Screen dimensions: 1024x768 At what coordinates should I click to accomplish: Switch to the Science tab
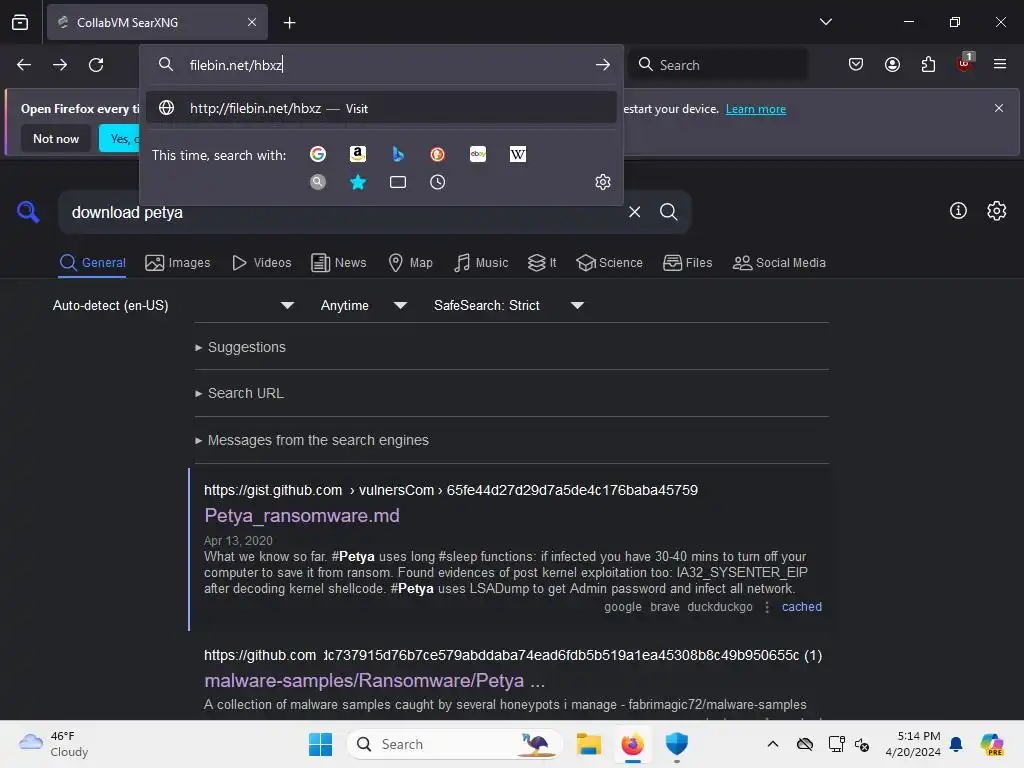point(609,263)
